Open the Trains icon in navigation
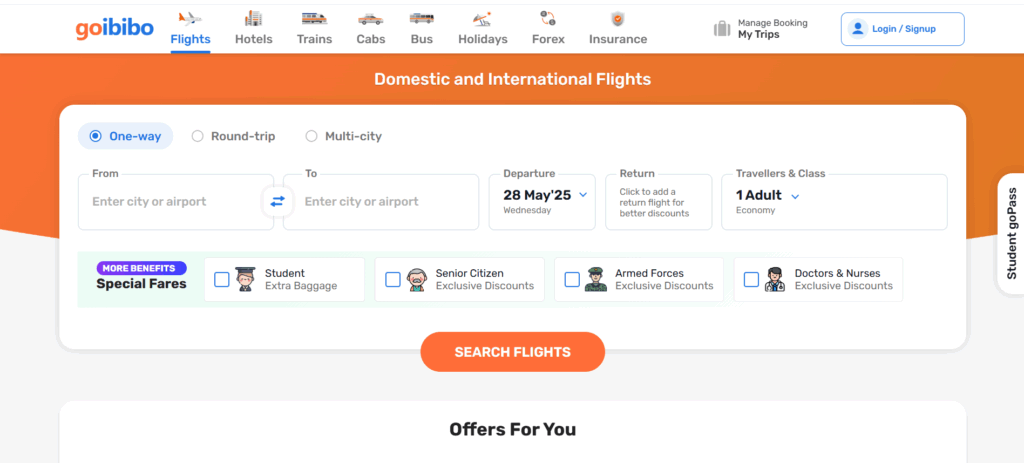This screenshot has height=463, width=1024. pyautogui.click(x=314, y=18)
